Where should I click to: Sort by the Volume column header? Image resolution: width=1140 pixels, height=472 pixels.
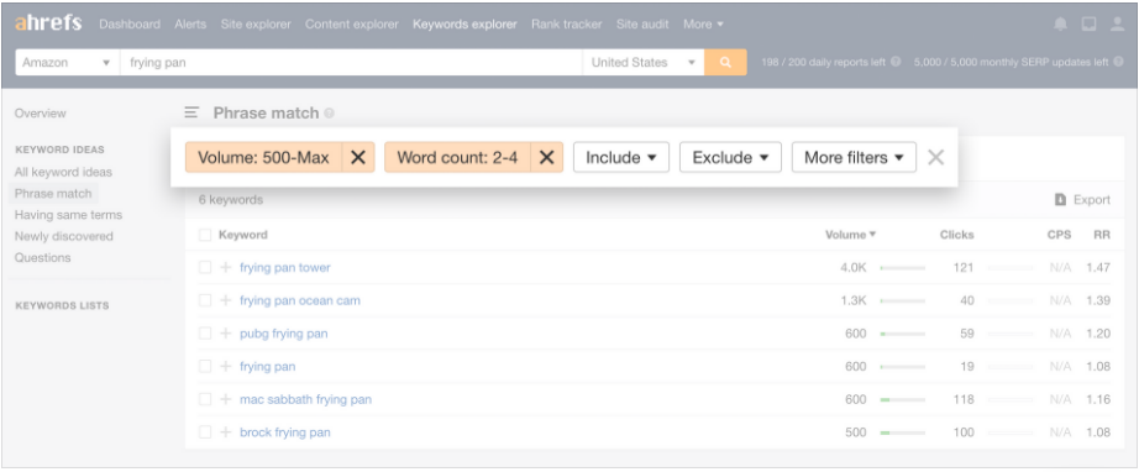coord(850,235)
